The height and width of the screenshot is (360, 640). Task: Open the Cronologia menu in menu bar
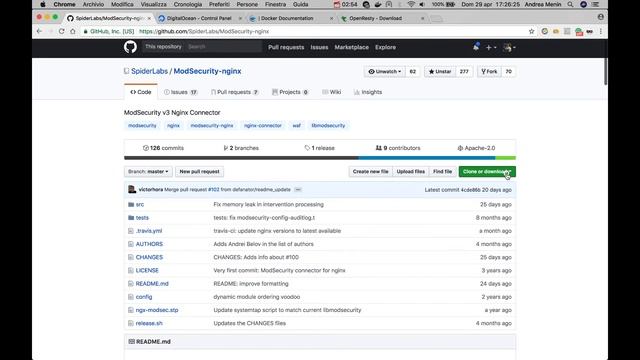pos(188,4)
